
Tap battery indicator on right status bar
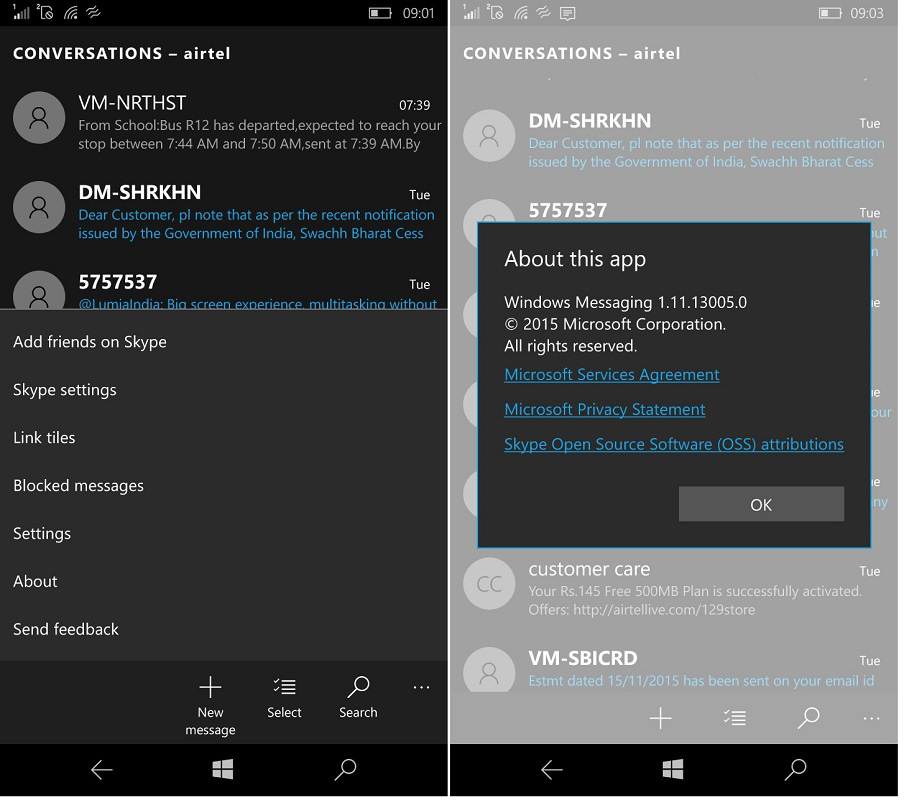(x=831, y=13)
